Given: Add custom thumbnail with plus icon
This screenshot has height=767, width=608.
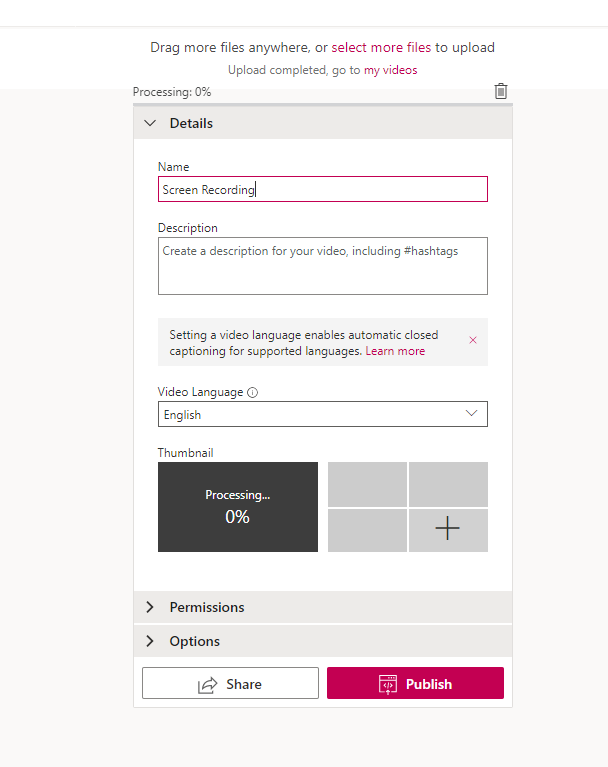Looking at the screenshot, I should (448, 530).
